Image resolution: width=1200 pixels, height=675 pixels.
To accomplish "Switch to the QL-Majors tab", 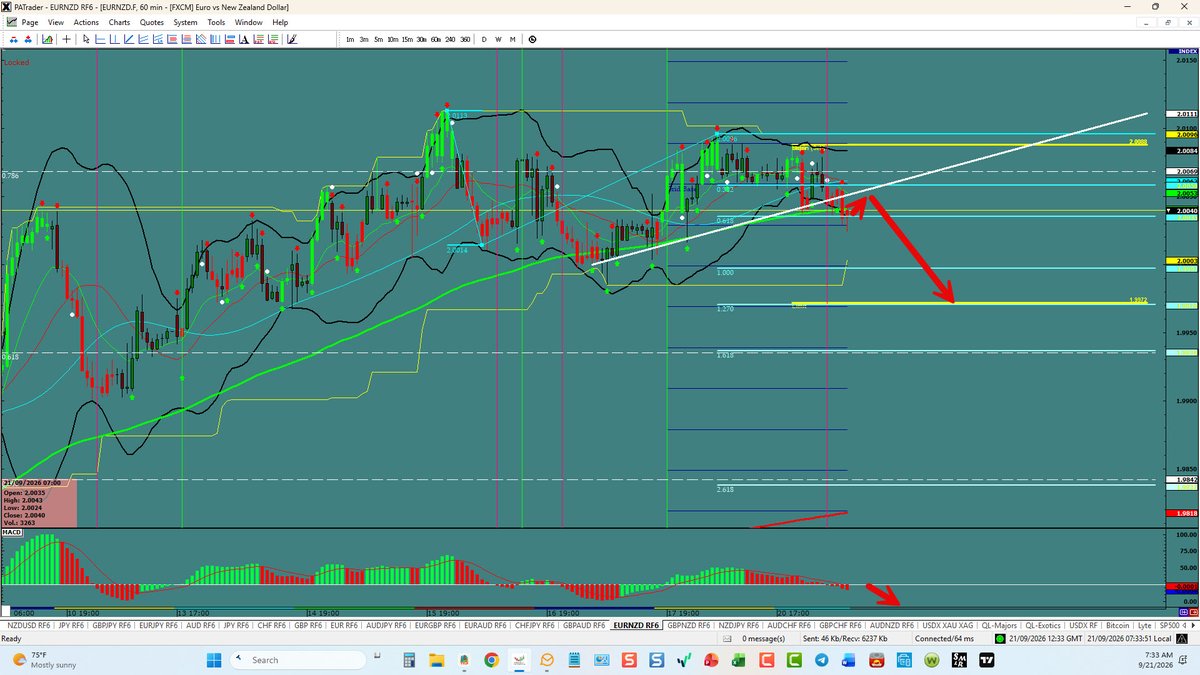I will (998, 625).
